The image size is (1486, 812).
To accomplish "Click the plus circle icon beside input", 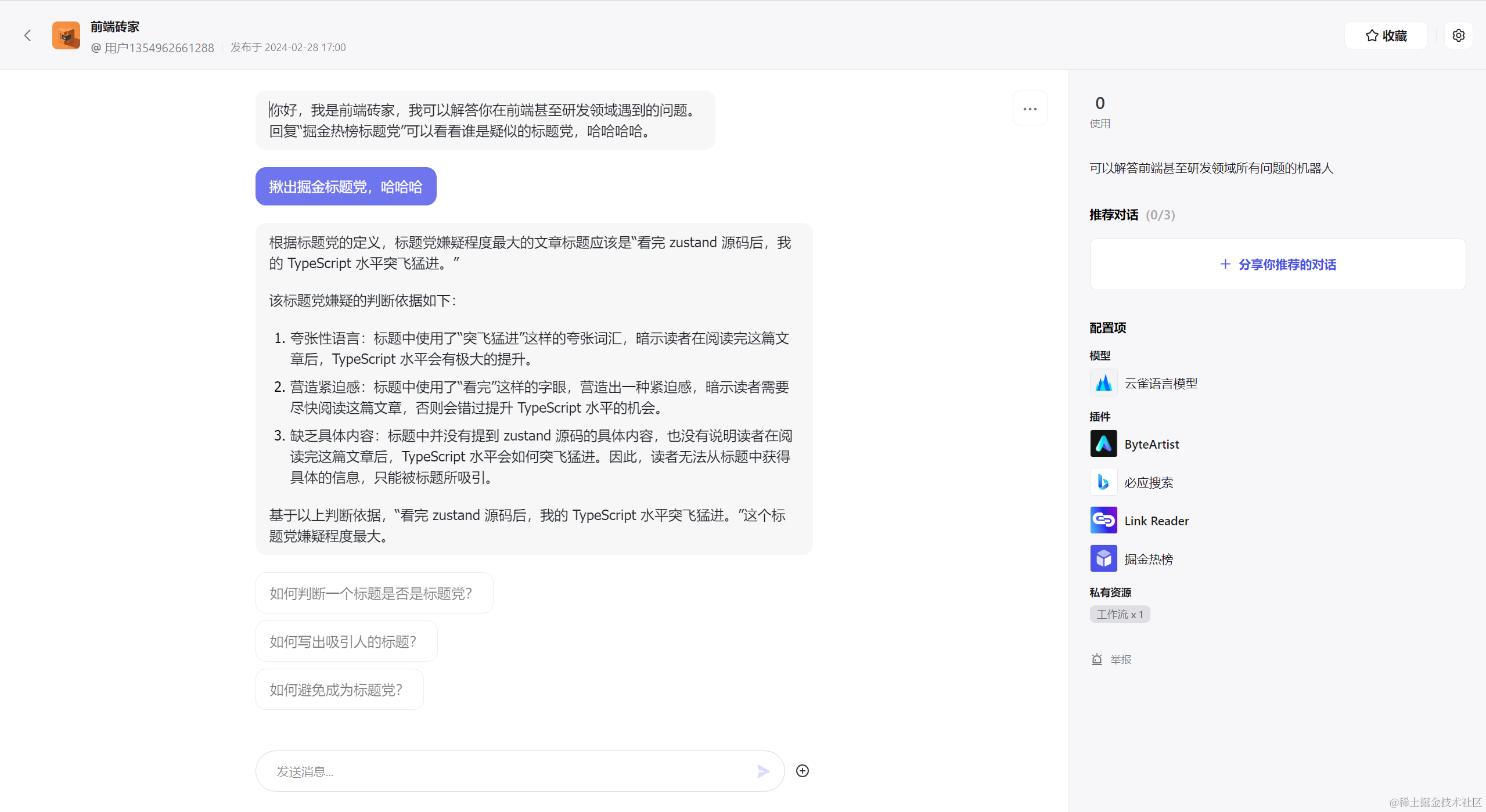I will pyautogui.click(x=802, y=771).
